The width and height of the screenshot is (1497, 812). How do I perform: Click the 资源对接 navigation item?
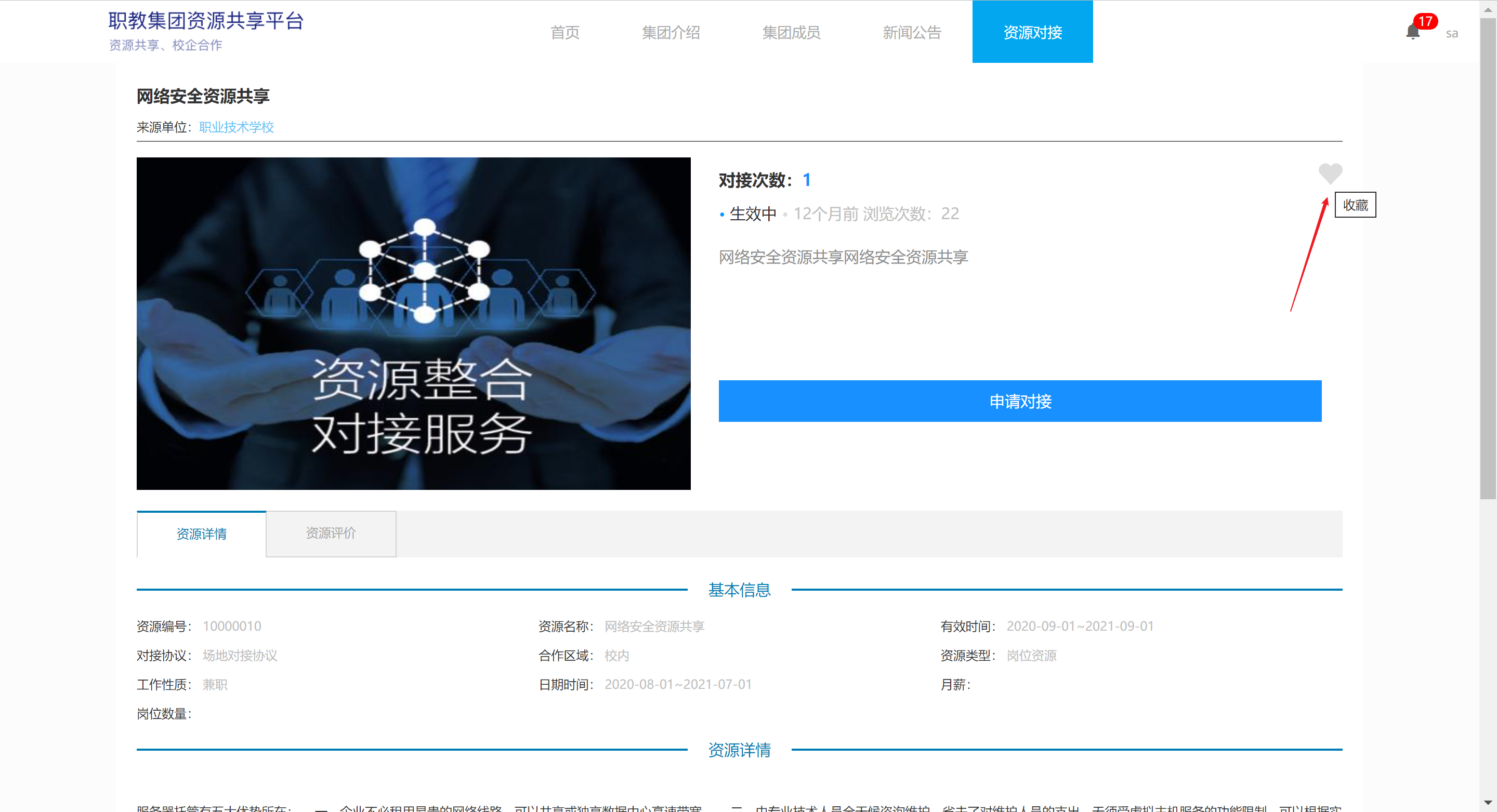(1032, 33)
